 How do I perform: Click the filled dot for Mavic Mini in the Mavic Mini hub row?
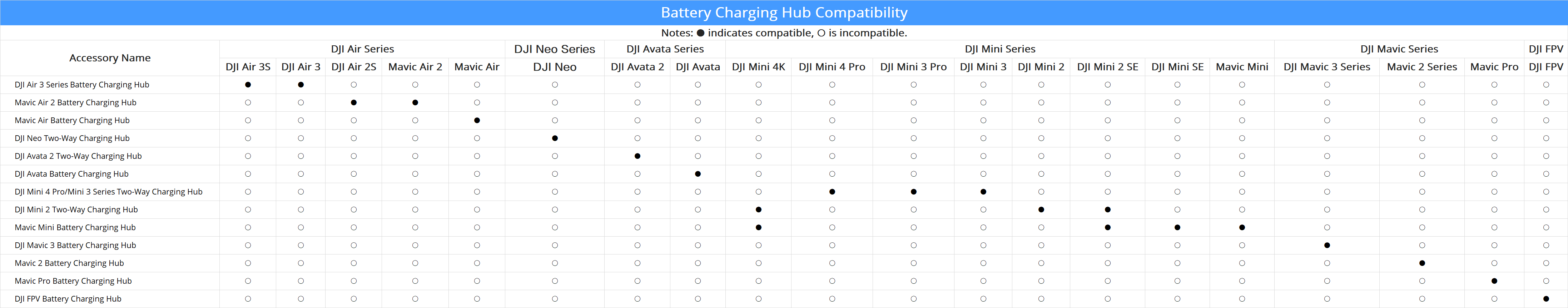1242,227
